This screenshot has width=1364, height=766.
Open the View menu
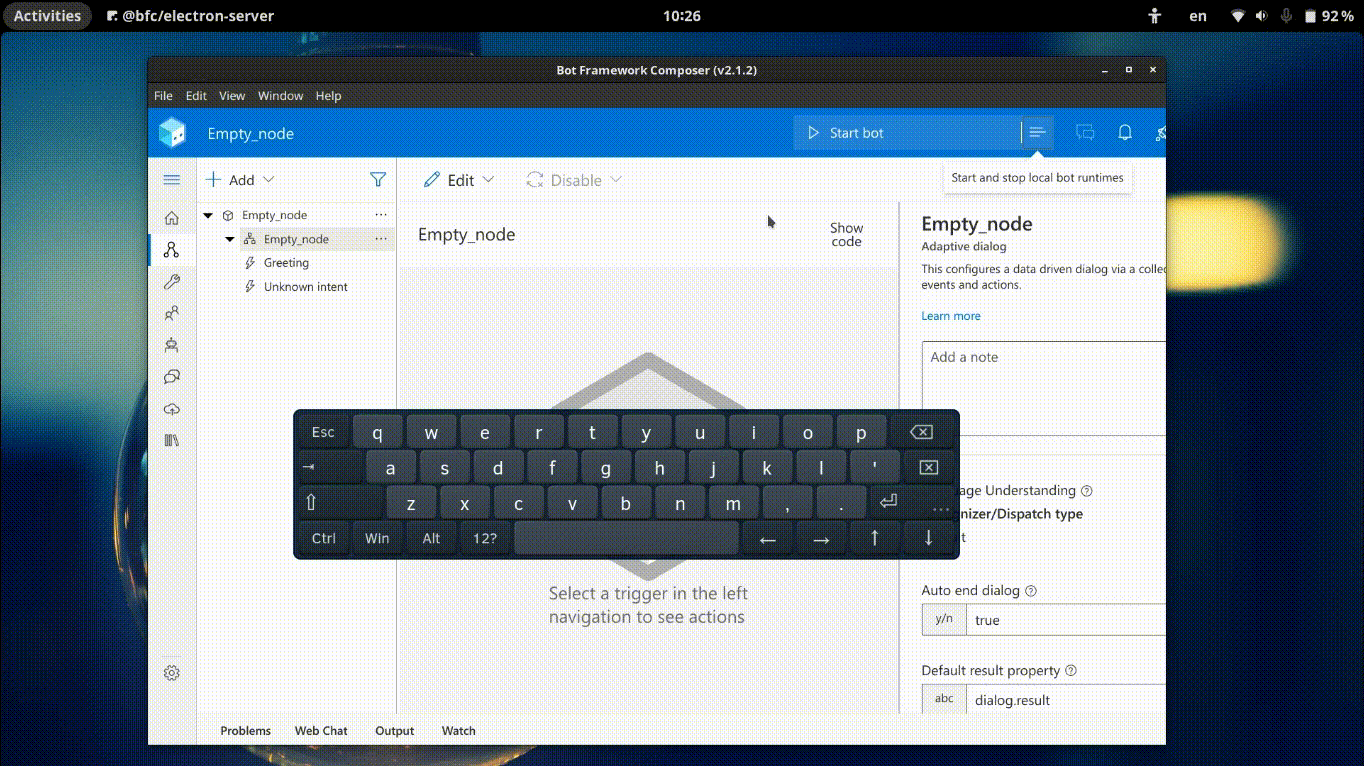tap(232, 96)
